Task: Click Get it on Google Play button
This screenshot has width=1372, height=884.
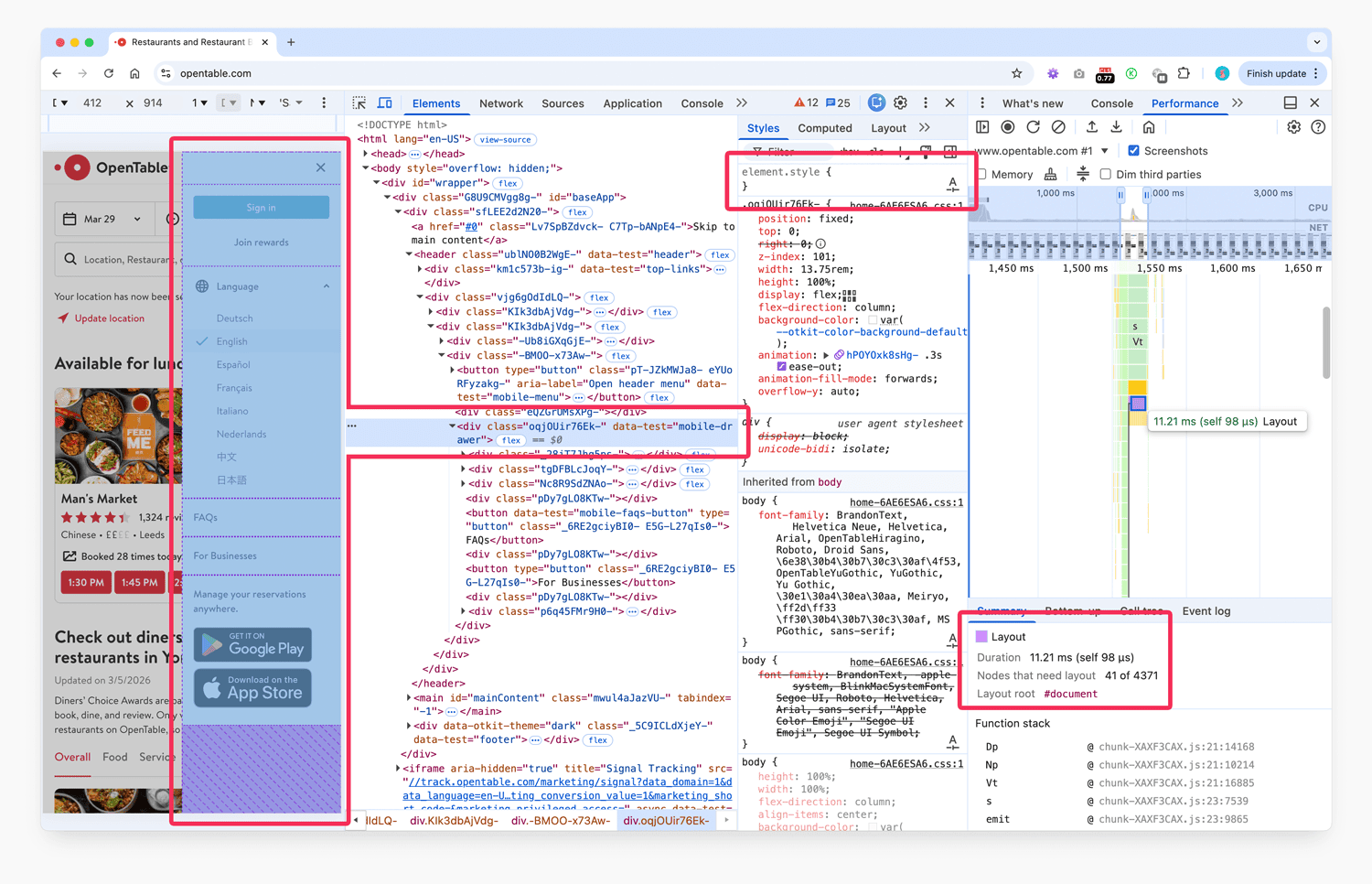Action: [252, 644]
